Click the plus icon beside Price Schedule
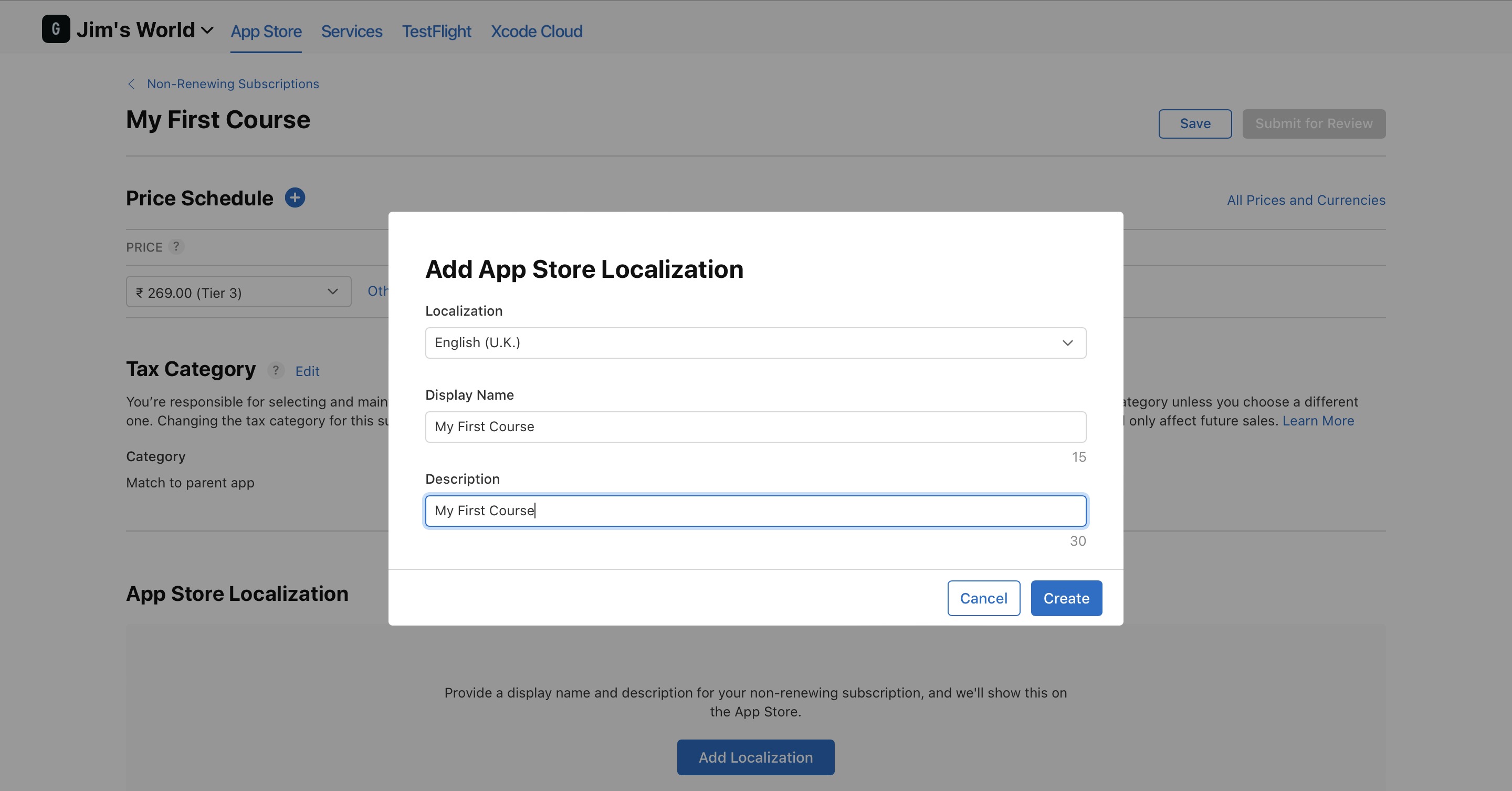The image size is (1512, 791). coord(295,198)
